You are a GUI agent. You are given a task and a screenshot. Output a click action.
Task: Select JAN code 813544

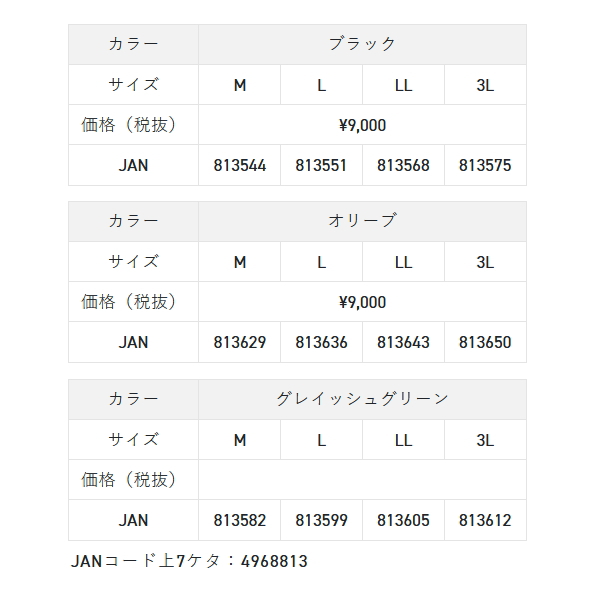(240, 165)
